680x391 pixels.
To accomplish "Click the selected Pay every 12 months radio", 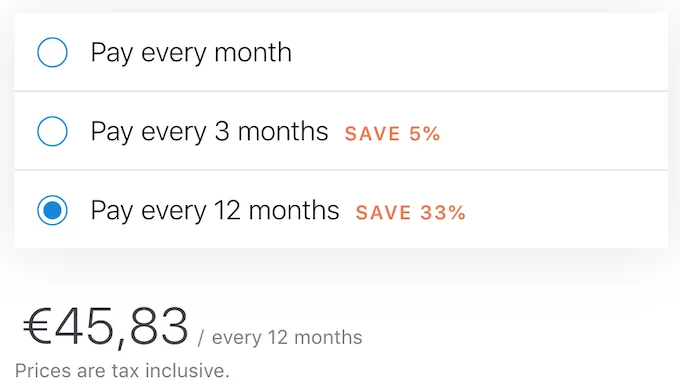I will [x=52, y=210].
